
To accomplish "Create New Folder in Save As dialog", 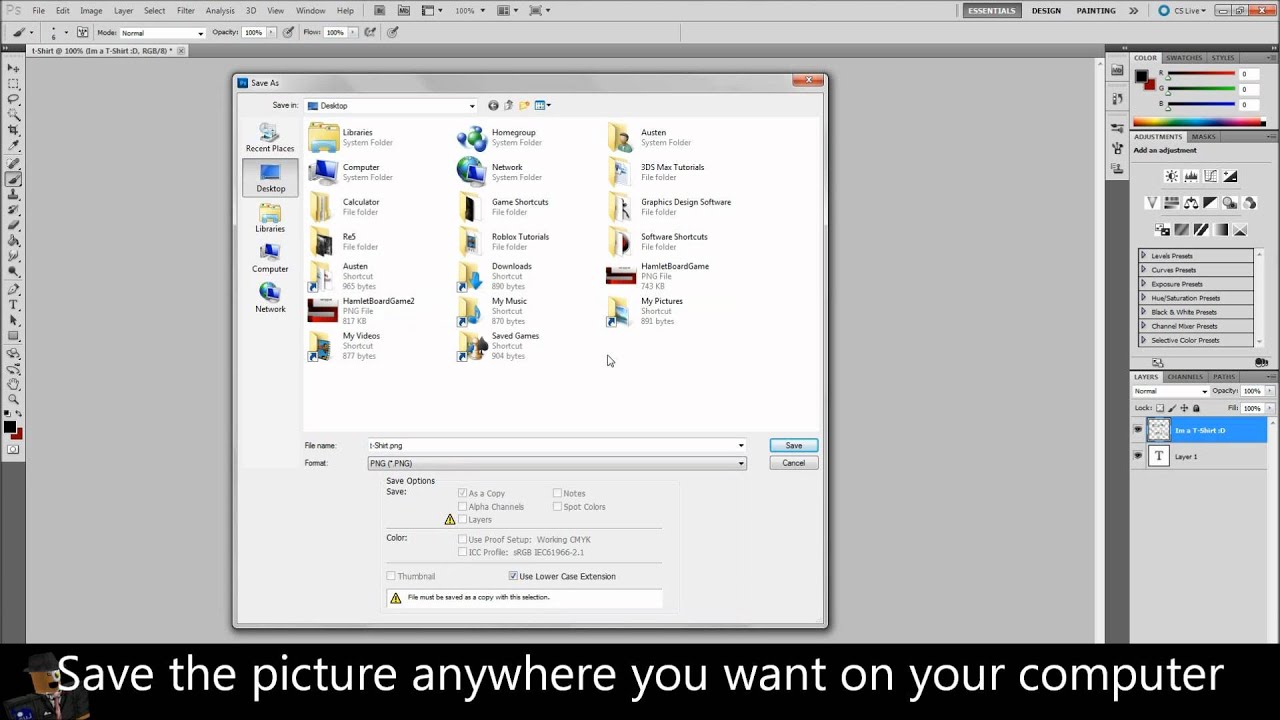I will [524, 105].
